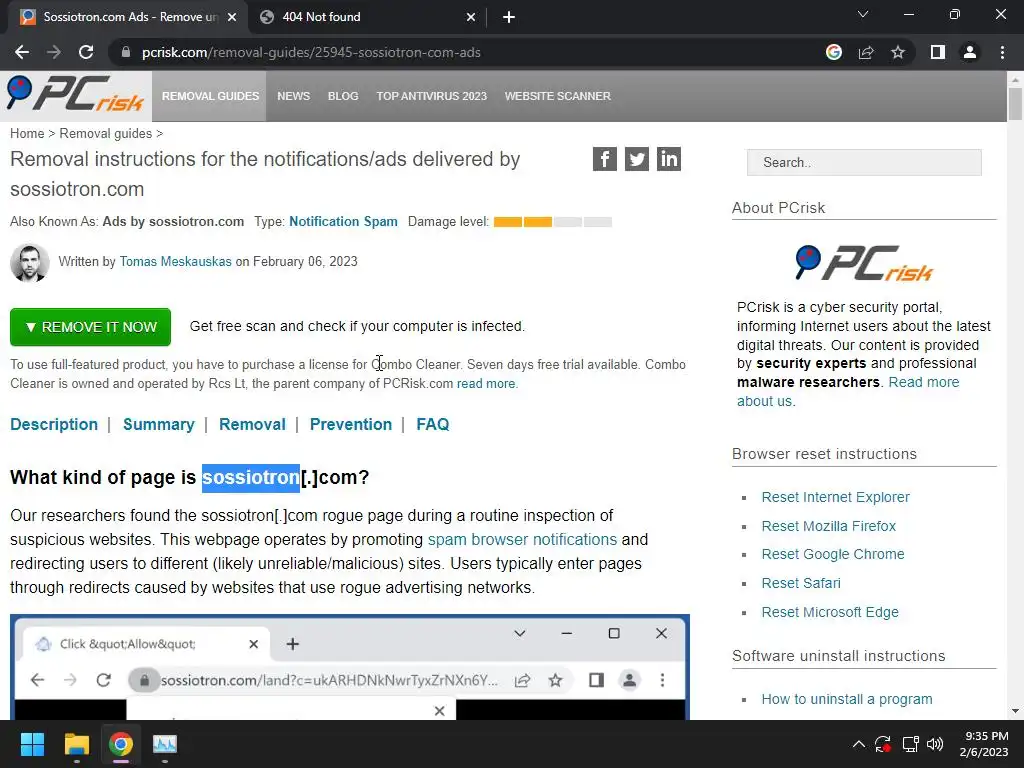
Task: Jump to Summary section
Action: 159,424
